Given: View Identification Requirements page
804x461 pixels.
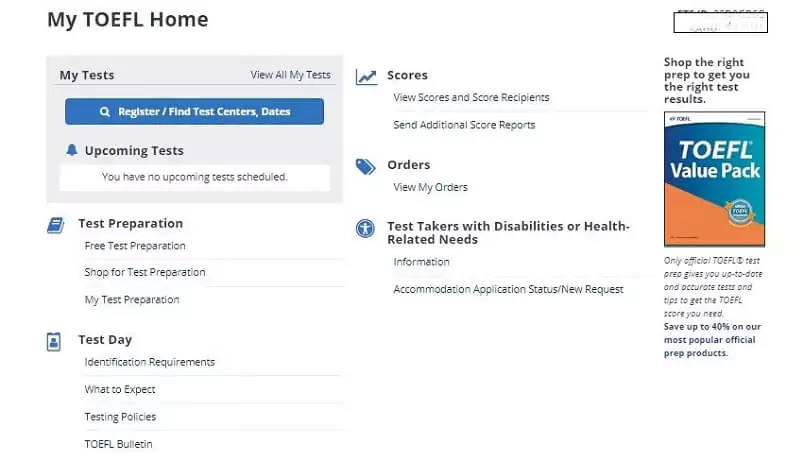Looking at the screenshot, I should 150,362.
